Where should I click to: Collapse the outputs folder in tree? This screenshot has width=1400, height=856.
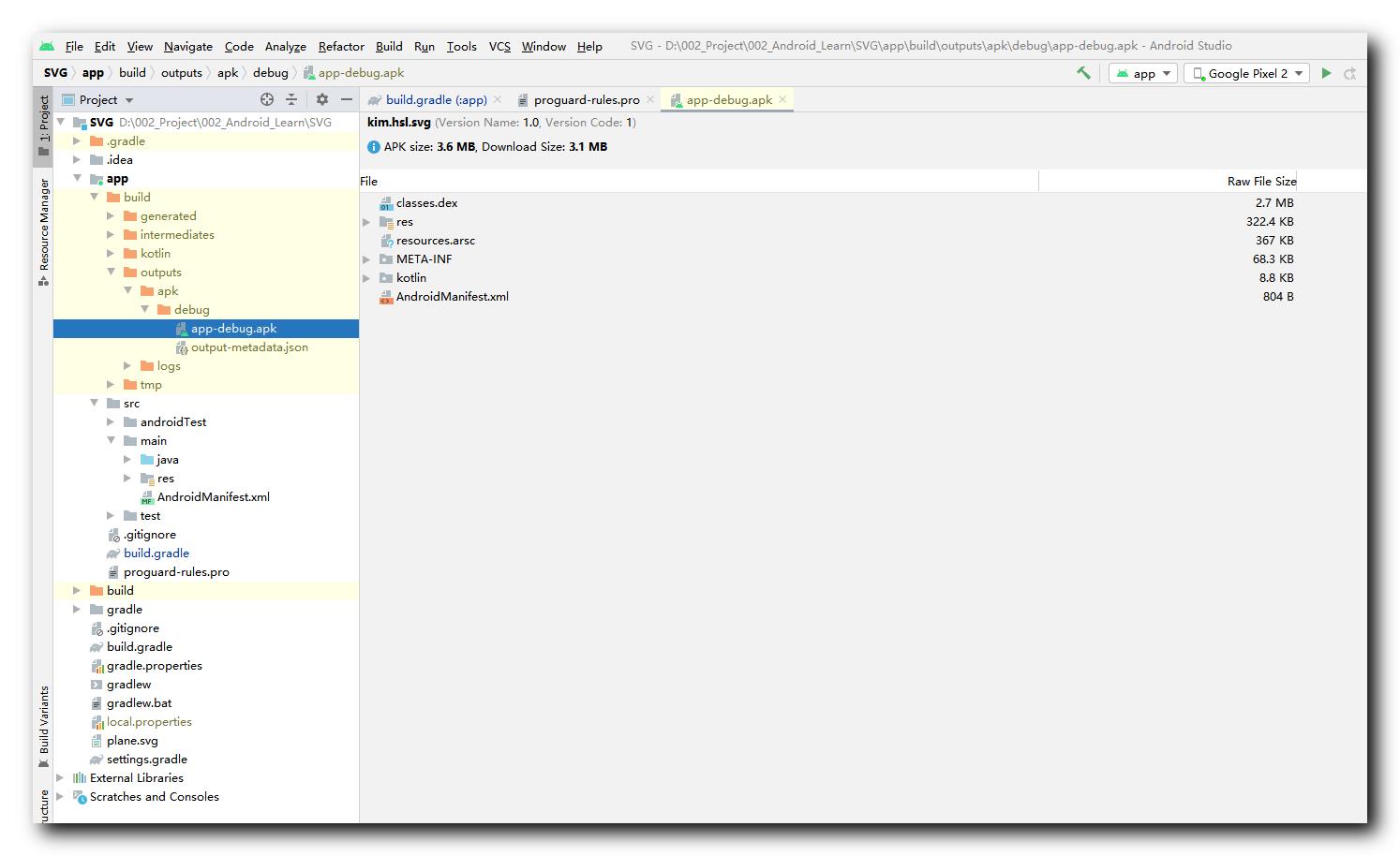pyautogui.click(x=111, y=273)
